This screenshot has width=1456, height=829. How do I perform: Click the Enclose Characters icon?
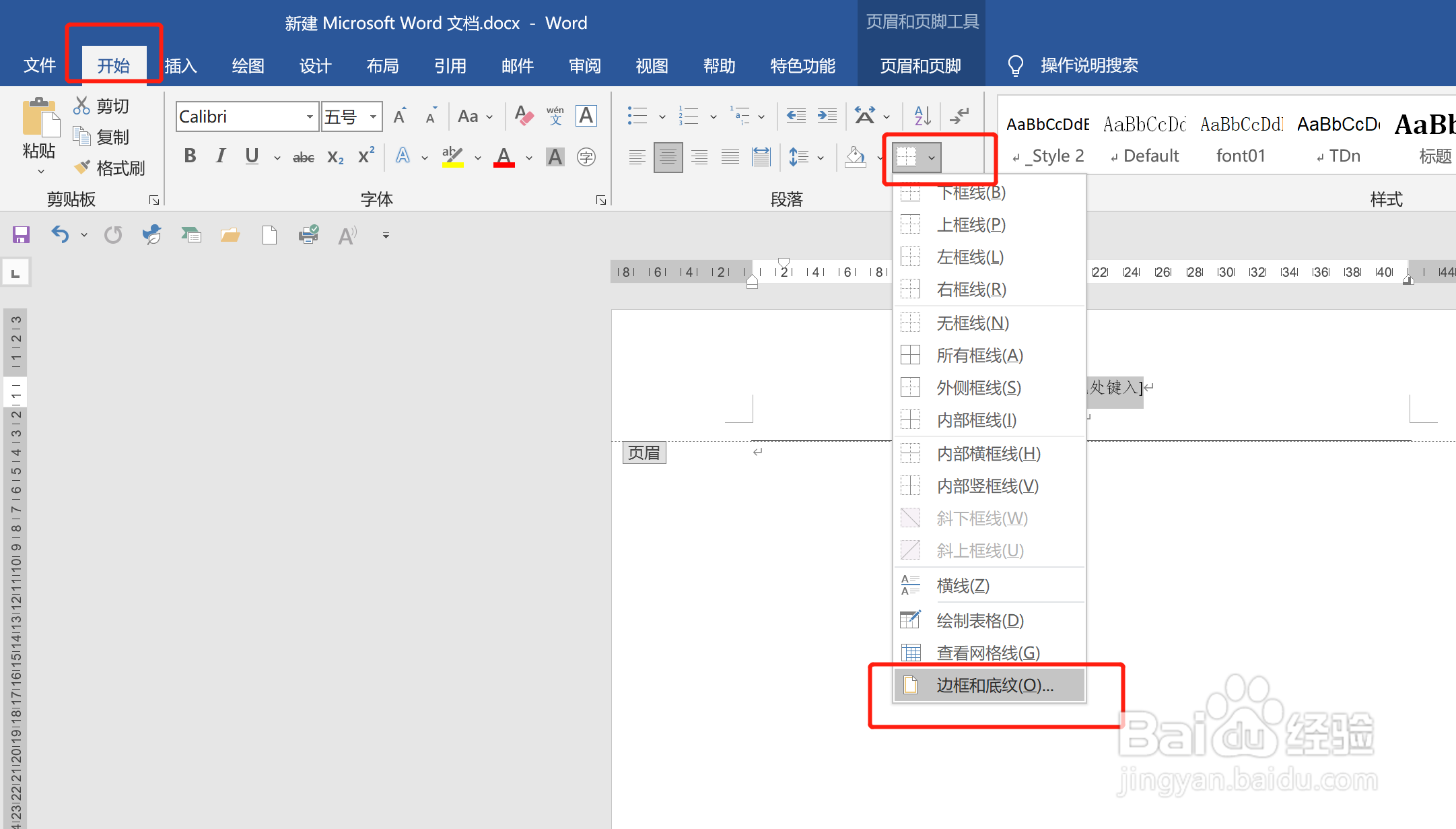tap(586, 157)
